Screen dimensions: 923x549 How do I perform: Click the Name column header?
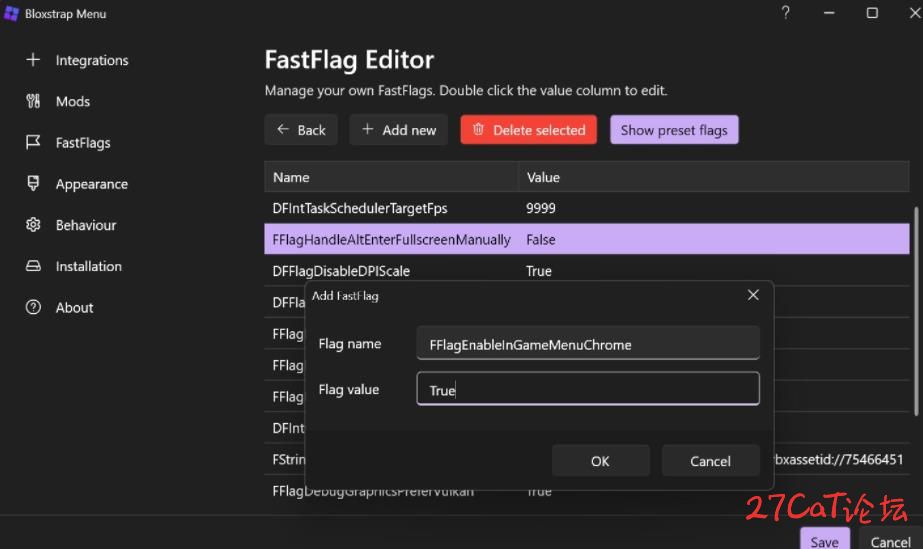click(x=391, y=177)
